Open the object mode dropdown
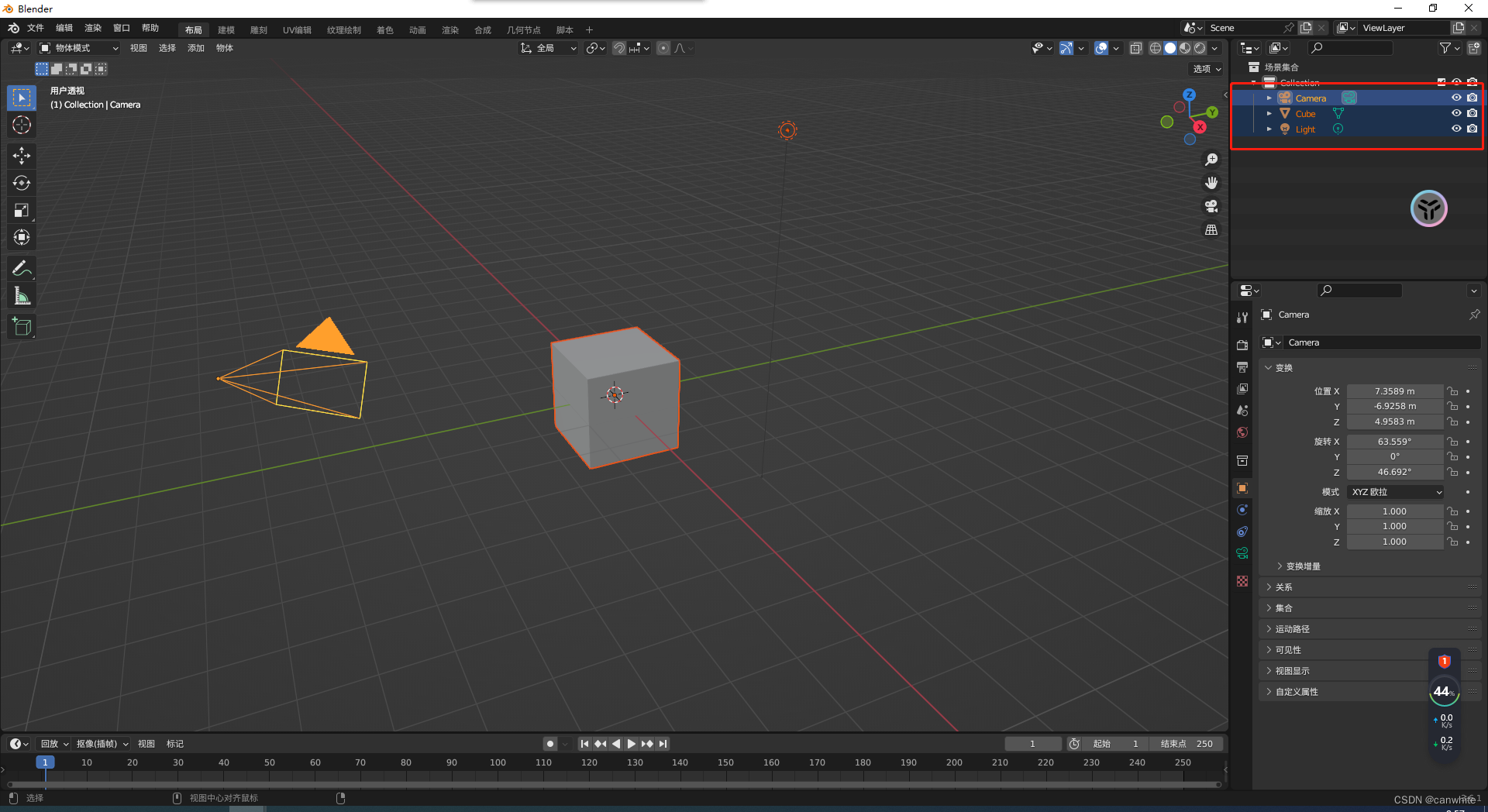1488x812 pixels. point(79,48)
